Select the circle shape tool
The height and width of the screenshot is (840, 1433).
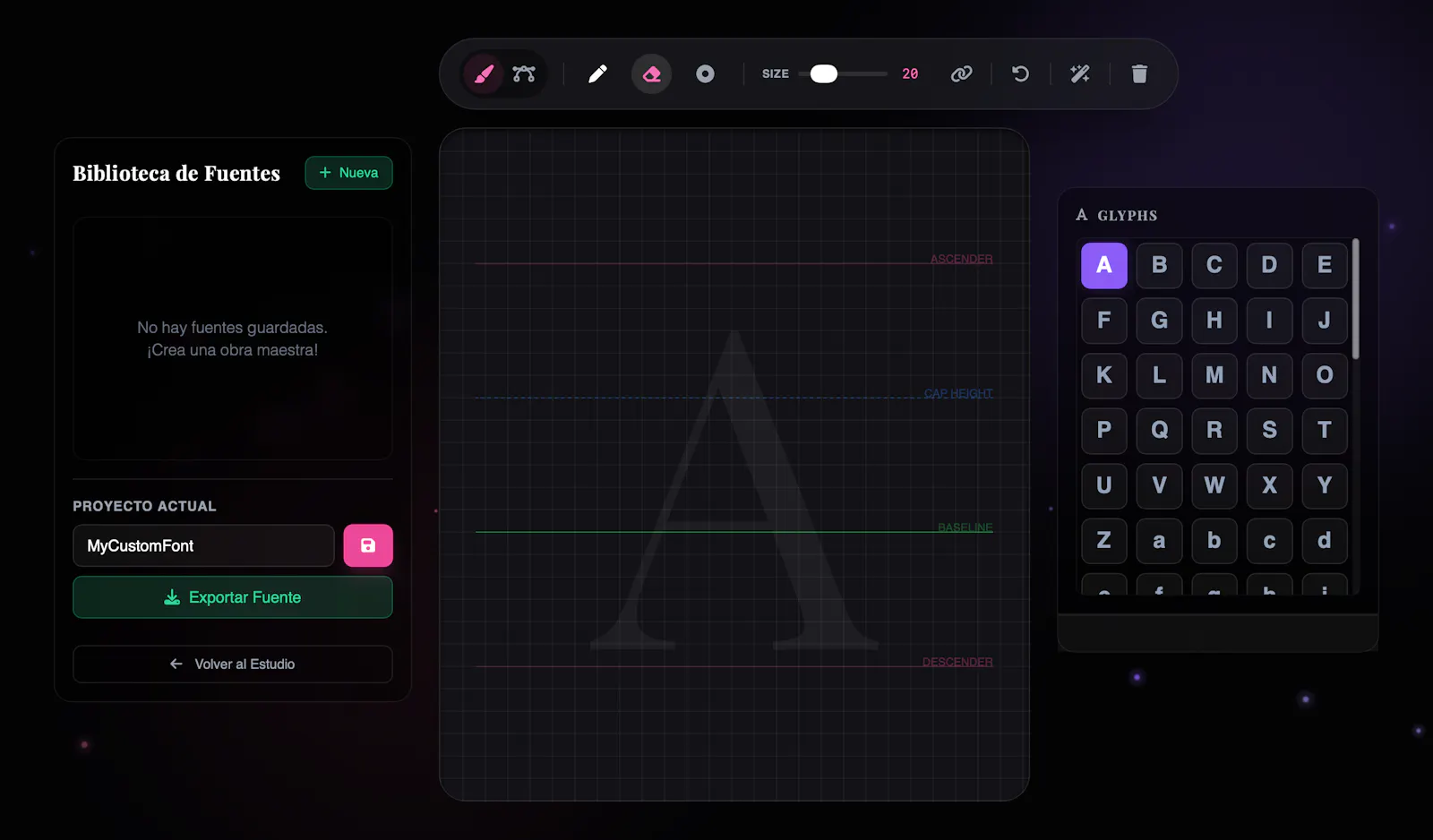(706, 73)
